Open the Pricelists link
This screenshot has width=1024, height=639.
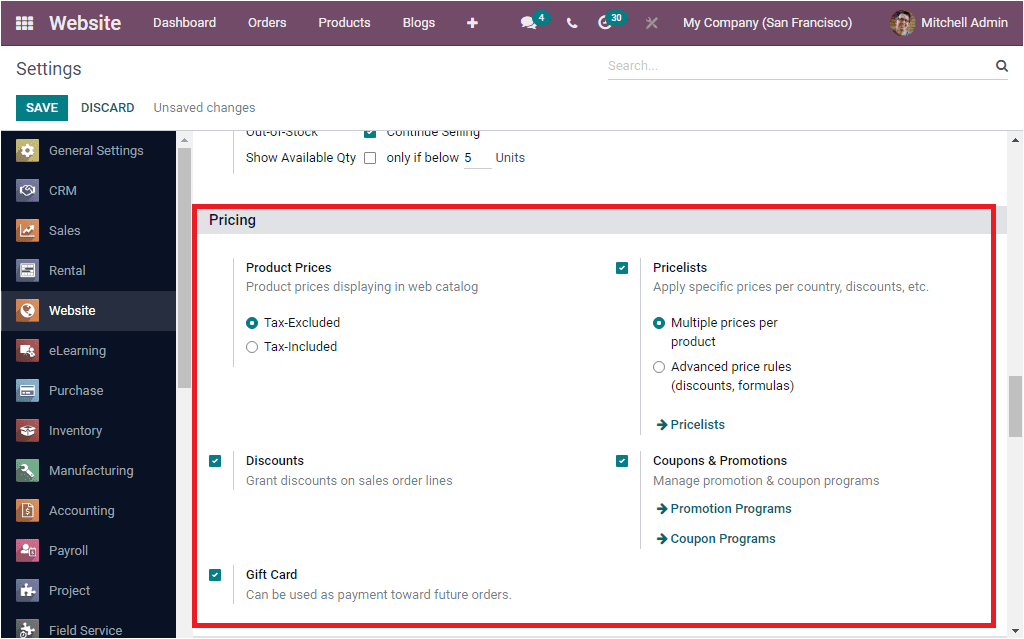696,424
